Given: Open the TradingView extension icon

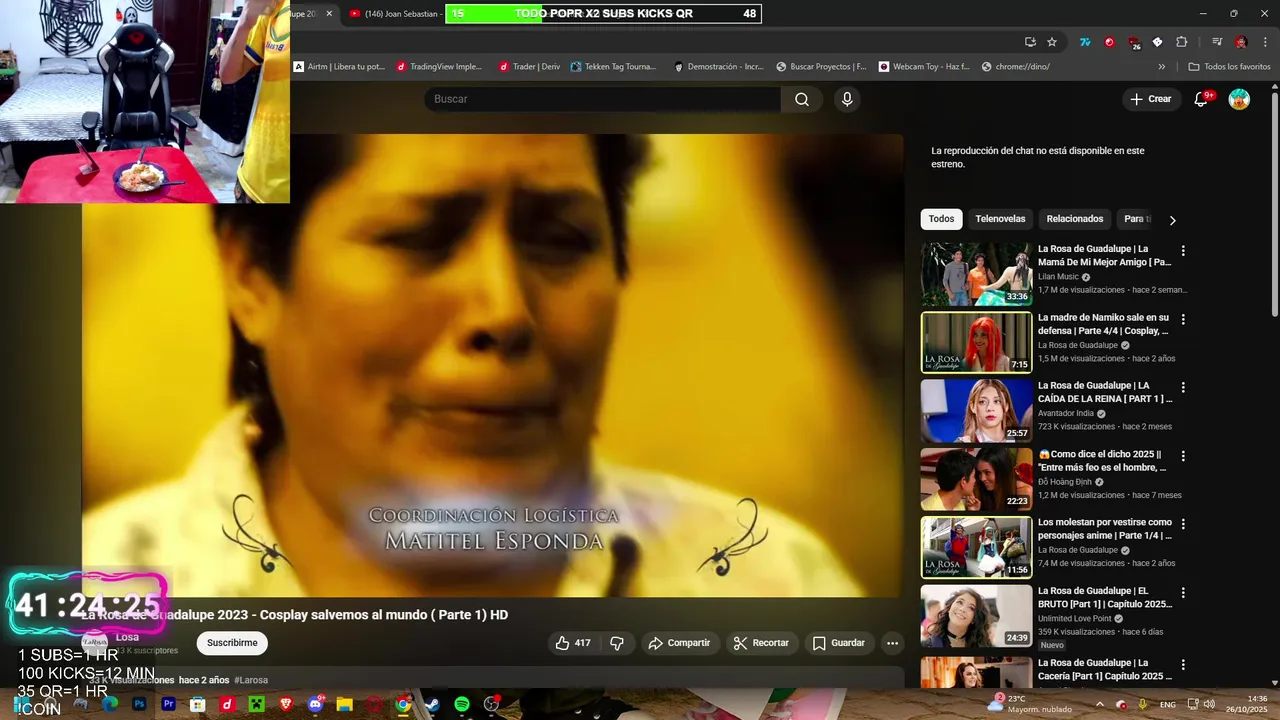Looking at the screenshot, I should point(1085,42).
